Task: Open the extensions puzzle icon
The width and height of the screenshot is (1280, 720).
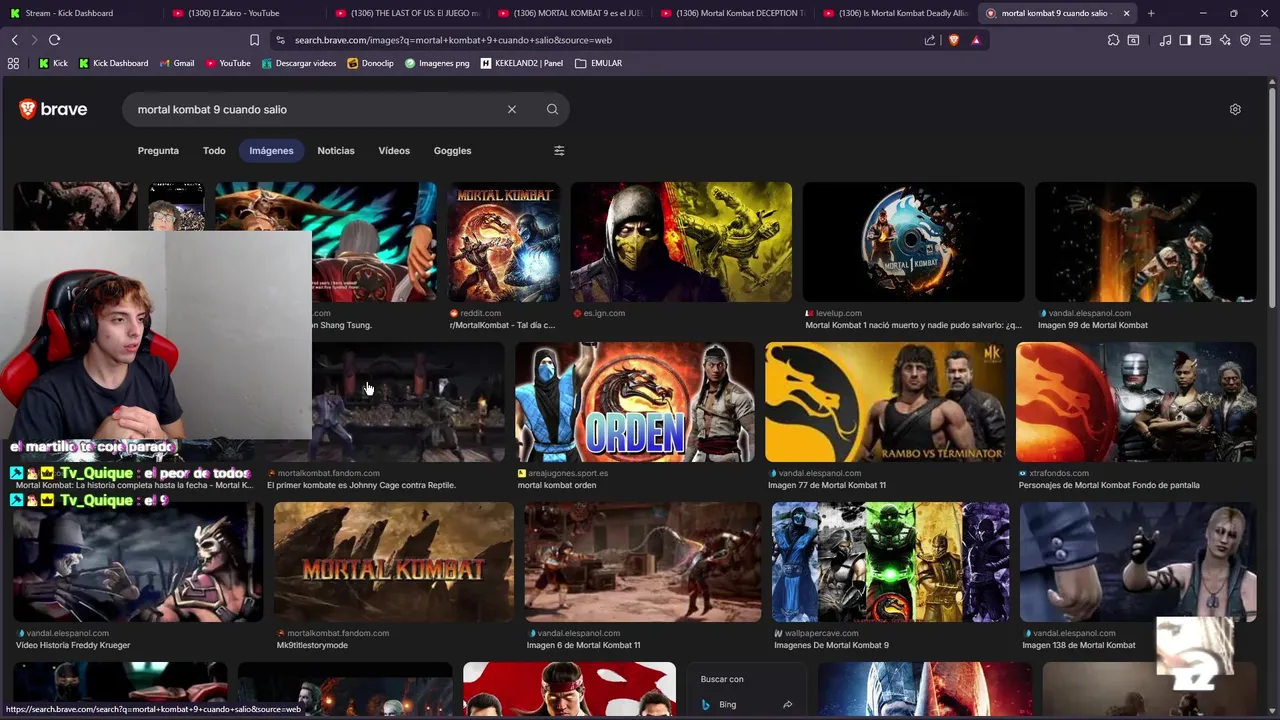Action: (1113, 40)
